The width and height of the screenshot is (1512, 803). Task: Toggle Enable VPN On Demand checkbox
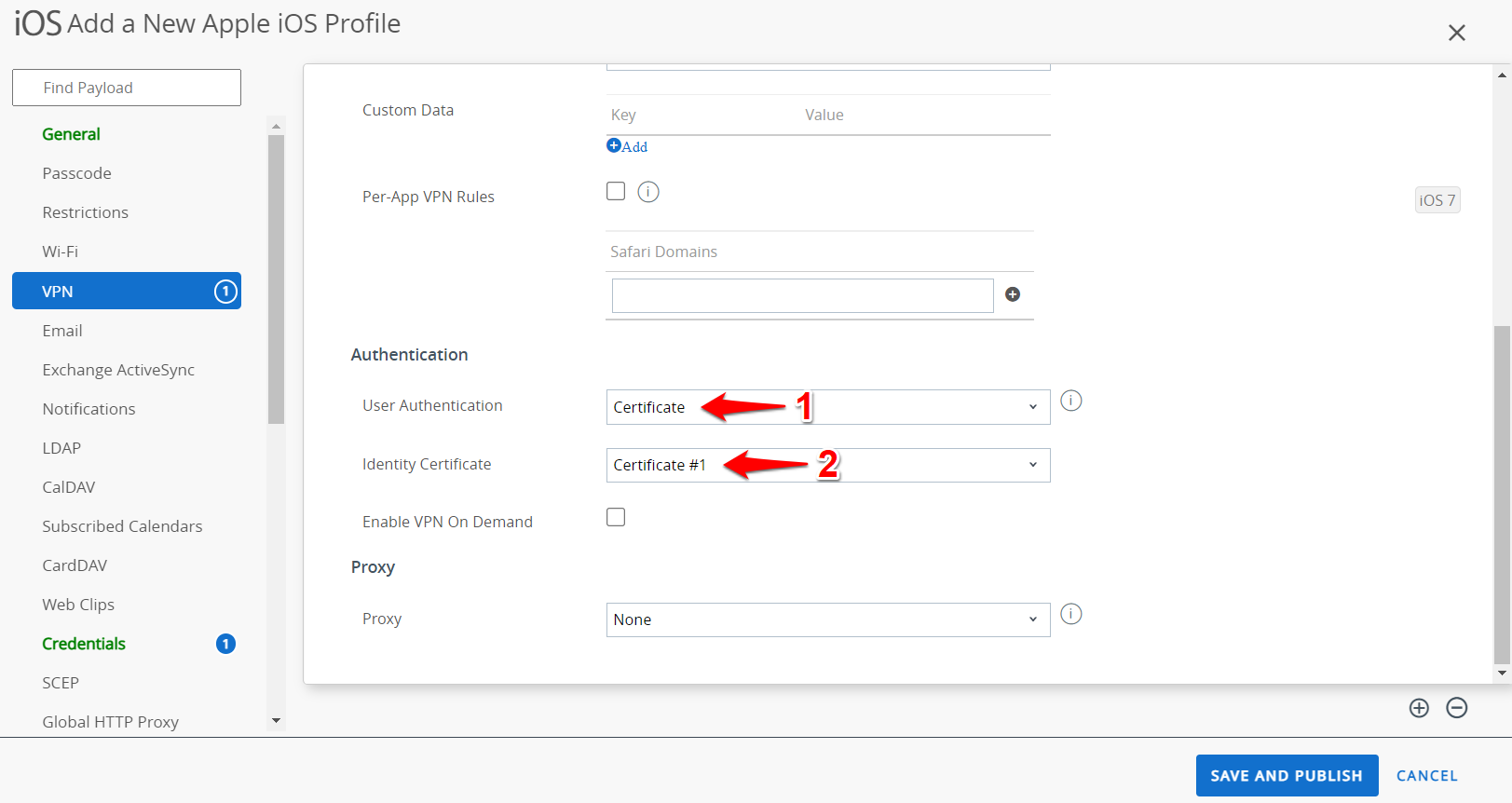616,517
